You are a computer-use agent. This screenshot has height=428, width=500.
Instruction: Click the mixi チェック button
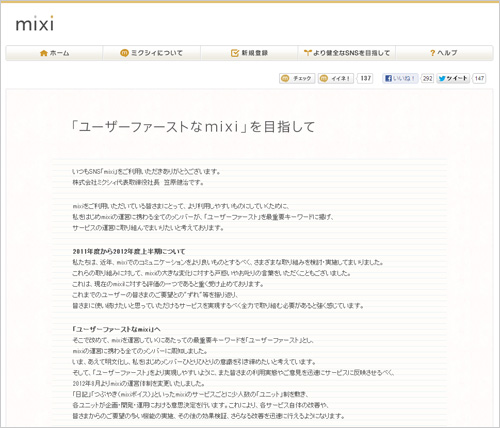[x=297, y=78]
